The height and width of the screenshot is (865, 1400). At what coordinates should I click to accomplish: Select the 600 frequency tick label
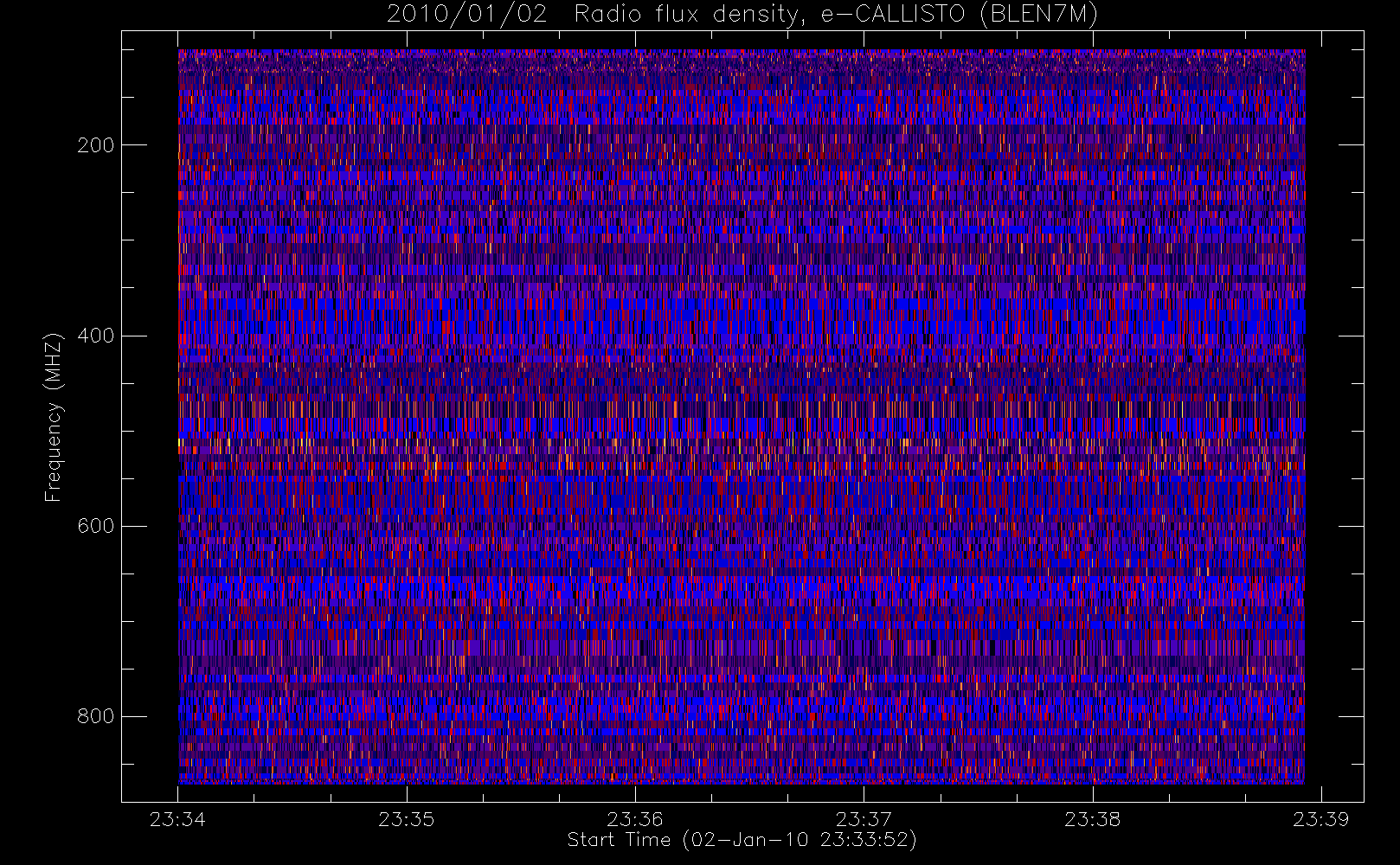point(96,526)
